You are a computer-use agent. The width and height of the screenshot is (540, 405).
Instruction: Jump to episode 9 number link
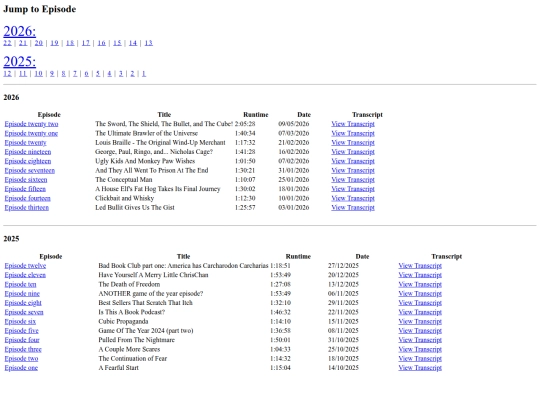tap(52, 73)
